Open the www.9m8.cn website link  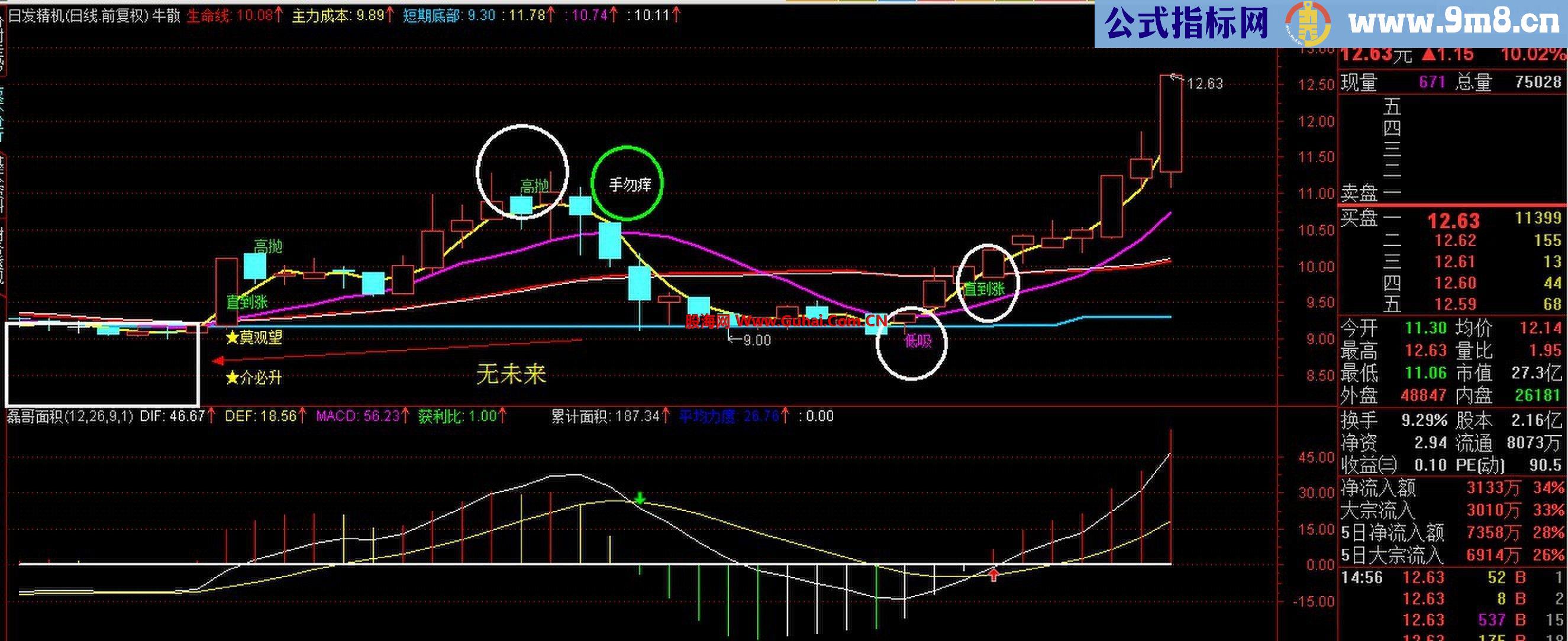1453,23
